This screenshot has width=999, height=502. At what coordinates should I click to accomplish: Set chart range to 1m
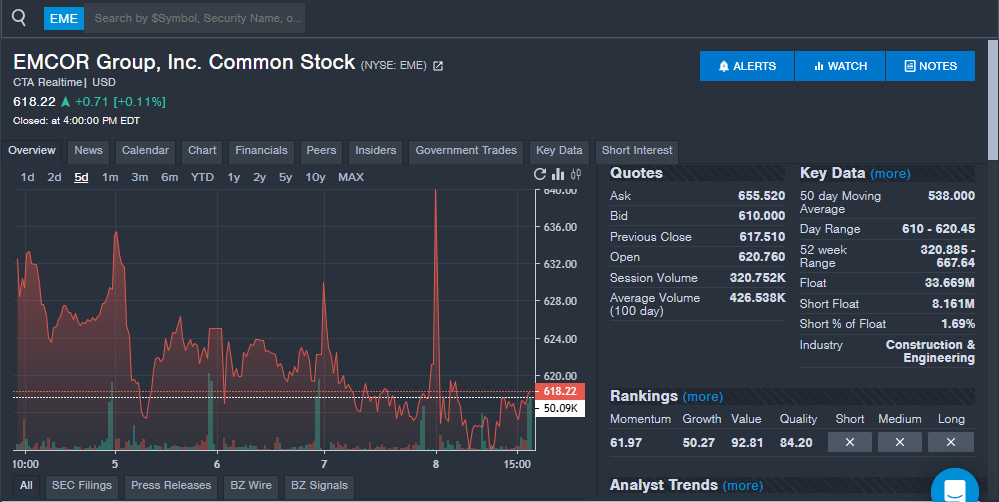coord(110,177)
